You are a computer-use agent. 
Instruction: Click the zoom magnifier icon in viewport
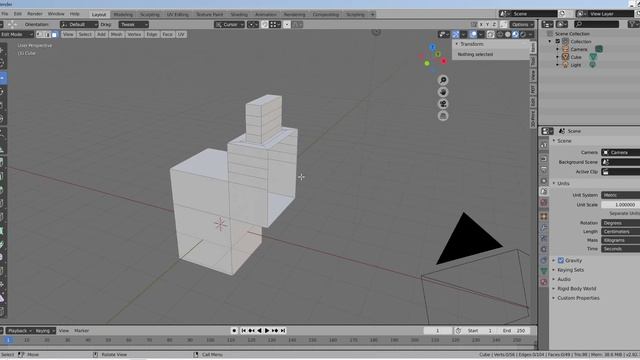pyautogui.click(x=443, y=80)
